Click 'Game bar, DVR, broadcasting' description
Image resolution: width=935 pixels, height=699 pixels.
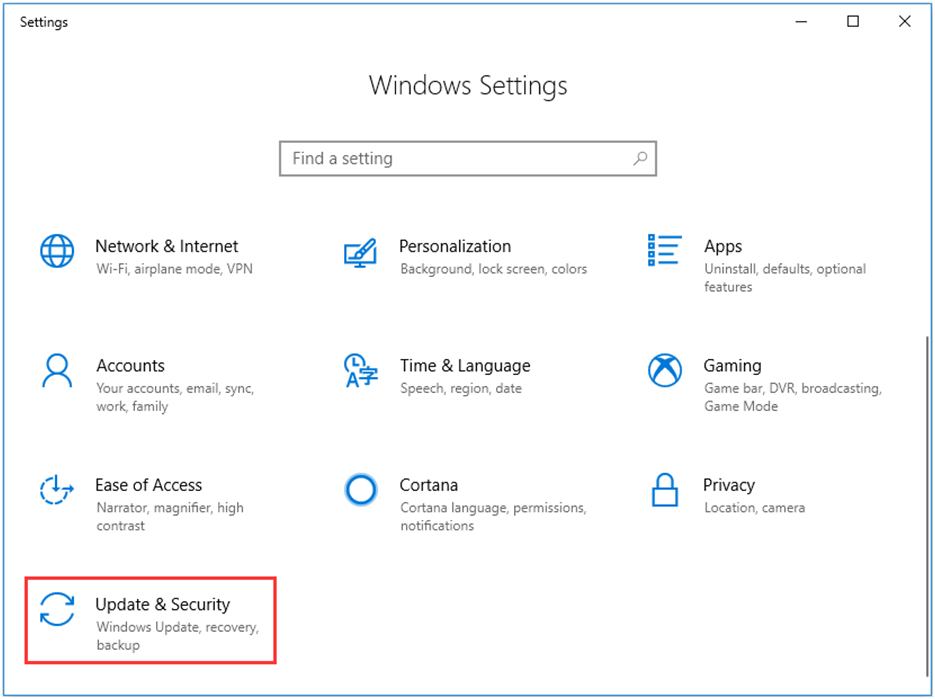point(793,397)
